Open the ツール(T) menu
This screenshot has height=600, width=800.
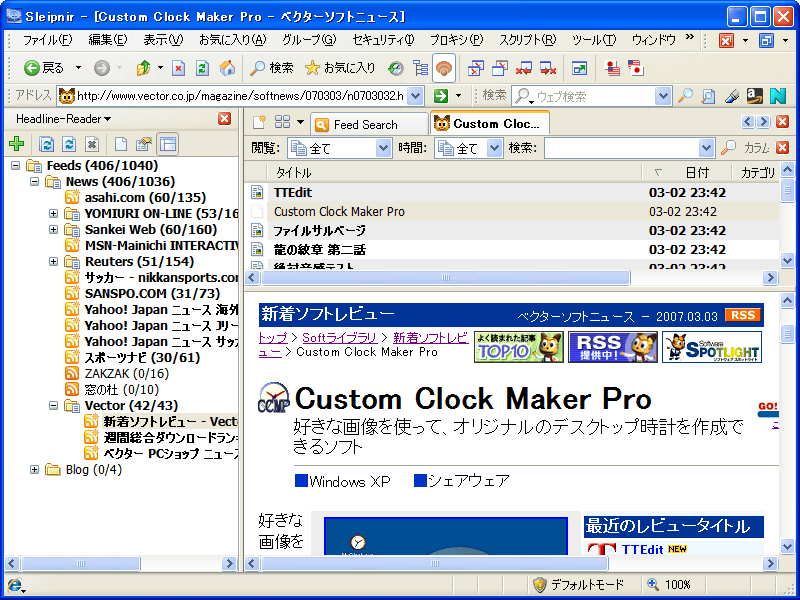coord(593,40)
